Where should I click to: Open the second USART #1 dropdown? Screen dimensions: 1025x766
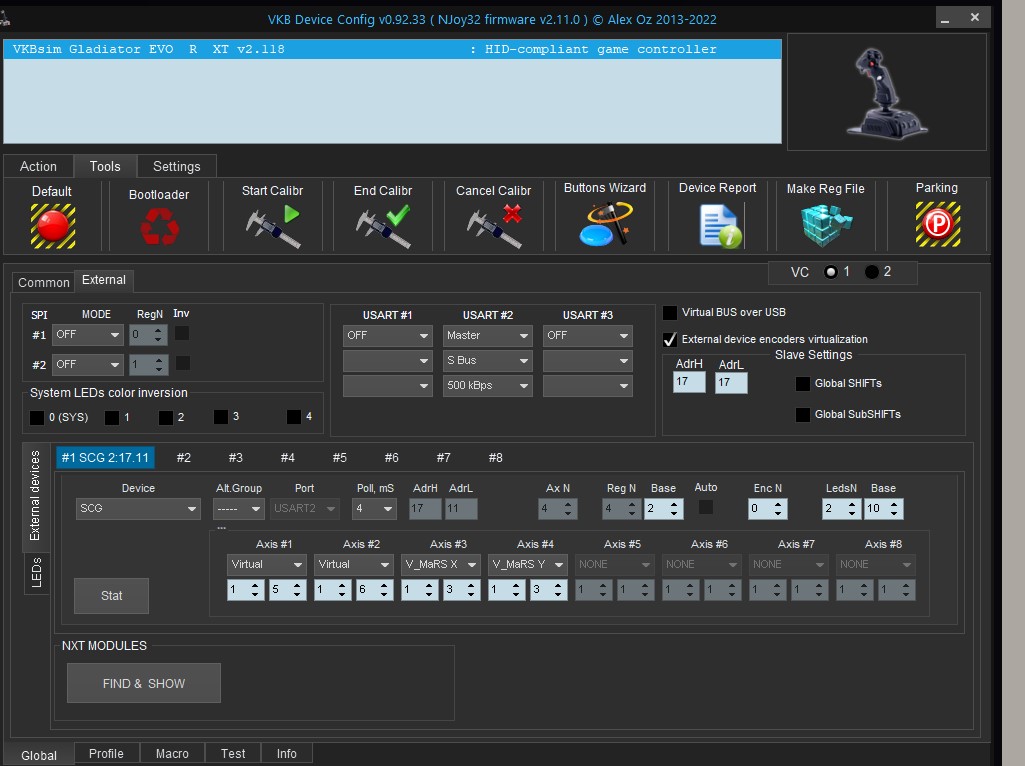[388, 361]
